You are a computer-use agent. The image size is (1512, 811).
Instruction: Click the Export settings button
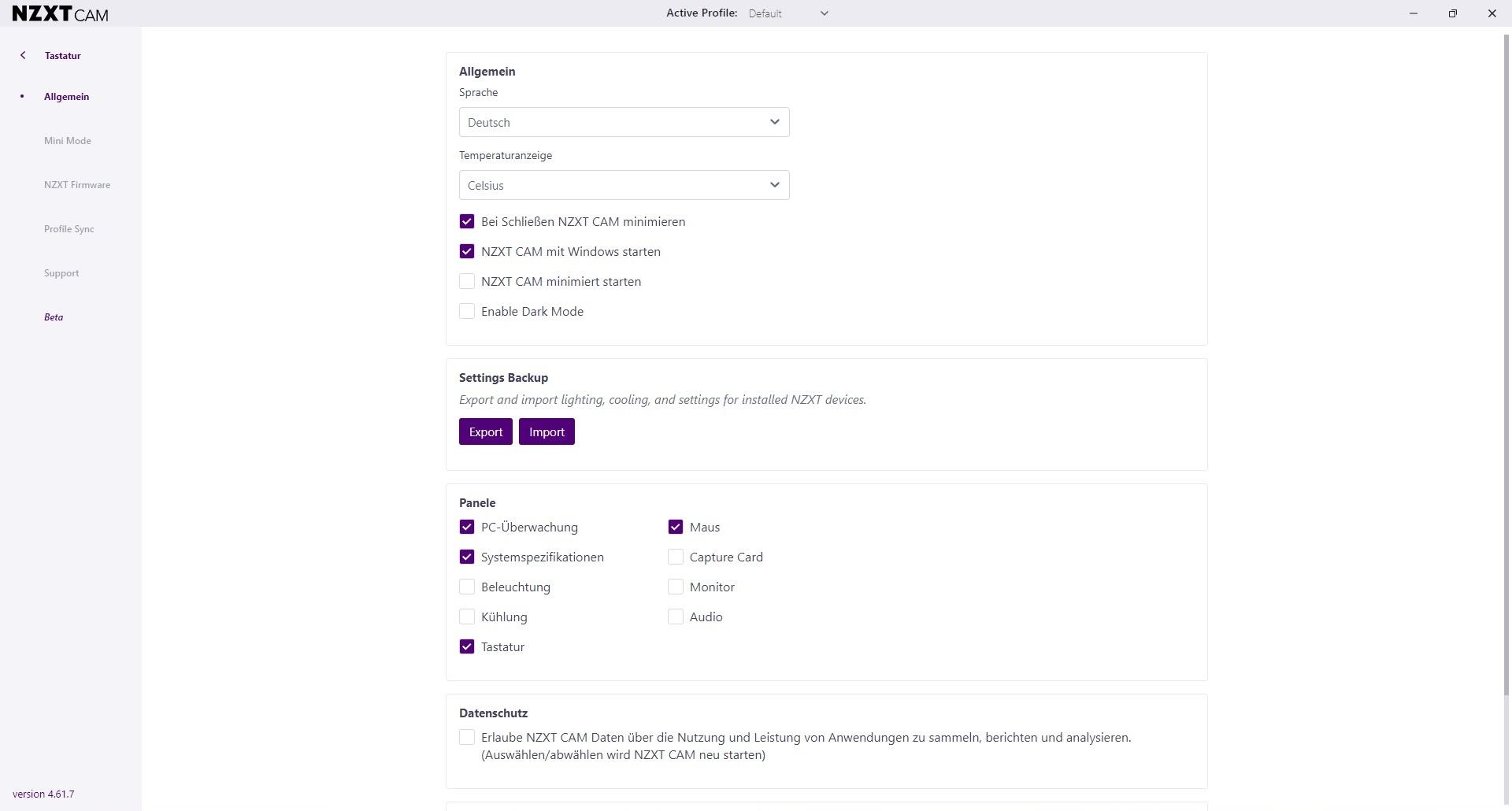click(486, 432)
